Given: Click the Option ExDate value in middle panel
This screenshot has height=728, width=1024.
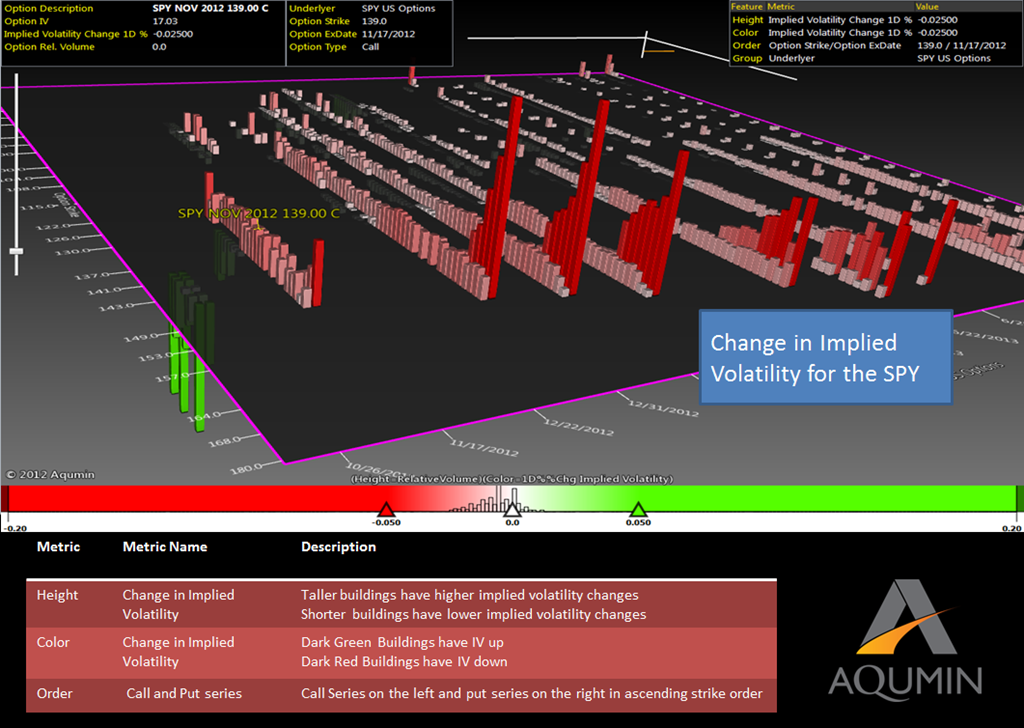Looking at the screenshot, I should tap(389, 34).
